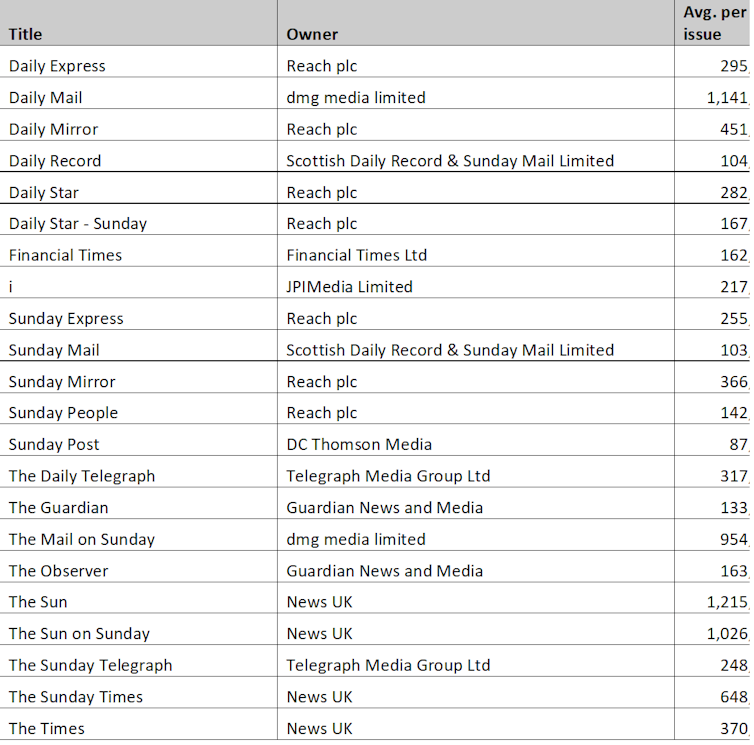Select the 1,215 circulation value cell
This screenshot has height=745, width=754.
tap(726, 602)
